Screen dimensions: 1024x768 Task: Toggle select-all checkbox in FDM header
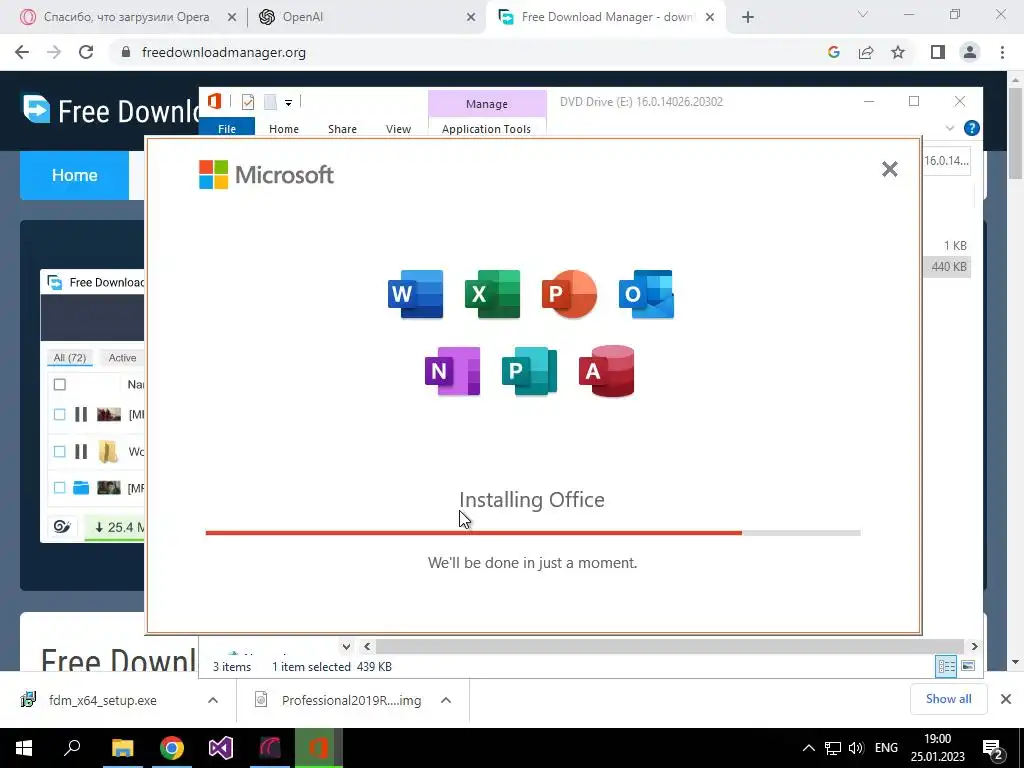[x=59, y=384]
